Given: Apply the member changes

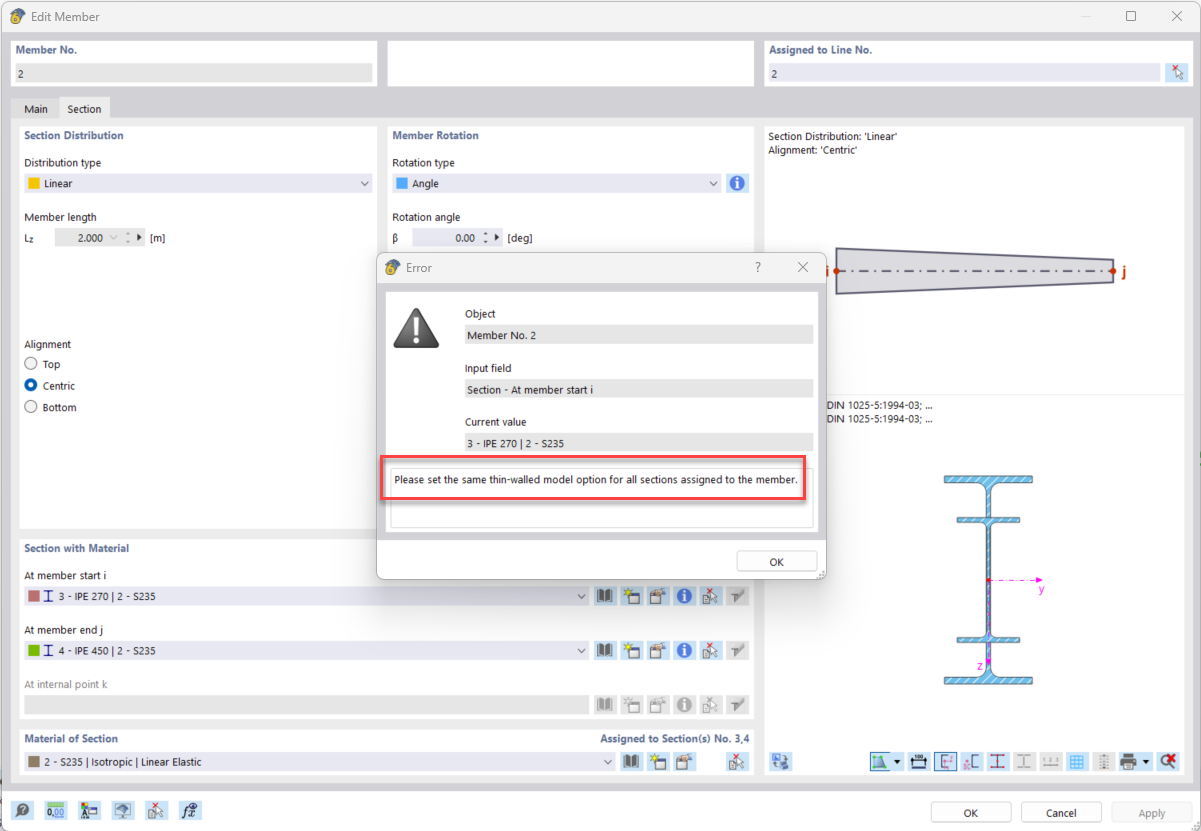Looking at the screenshot, I should tap(1151, 812).
